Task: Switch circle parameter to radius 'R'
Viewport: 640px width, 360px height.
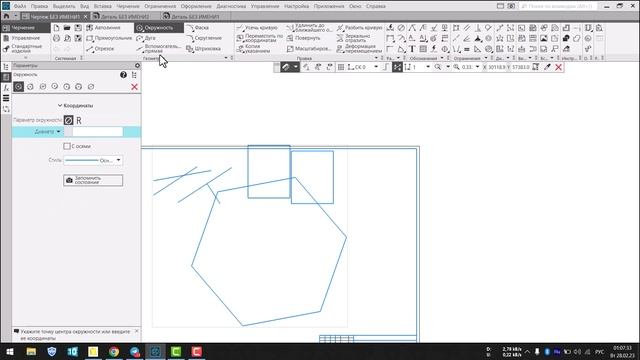Action: pos(79,120)
